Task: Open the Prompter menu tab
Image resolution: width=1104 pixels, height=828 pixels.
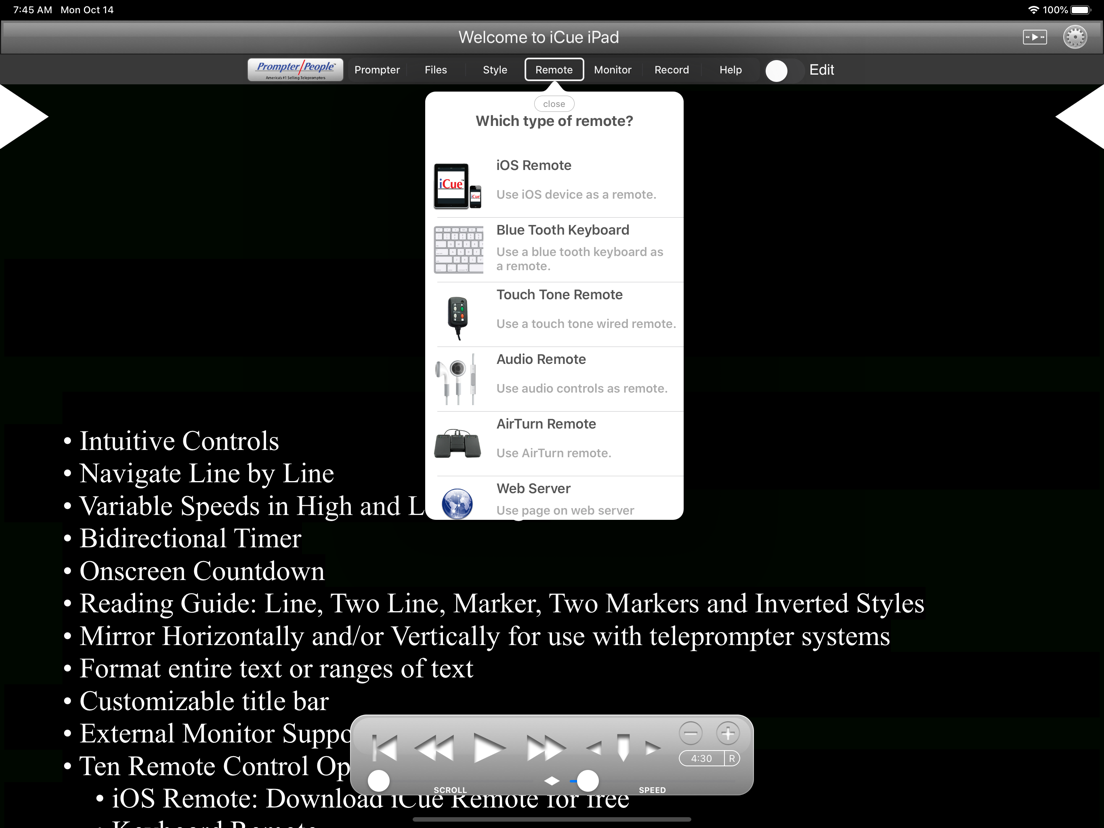Action: pos(377,70)
